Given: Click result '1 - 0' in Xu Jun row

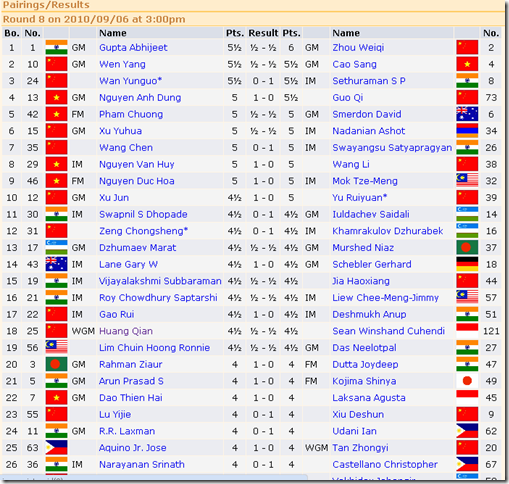Looking at the screenshot, I should click(263, 198).
